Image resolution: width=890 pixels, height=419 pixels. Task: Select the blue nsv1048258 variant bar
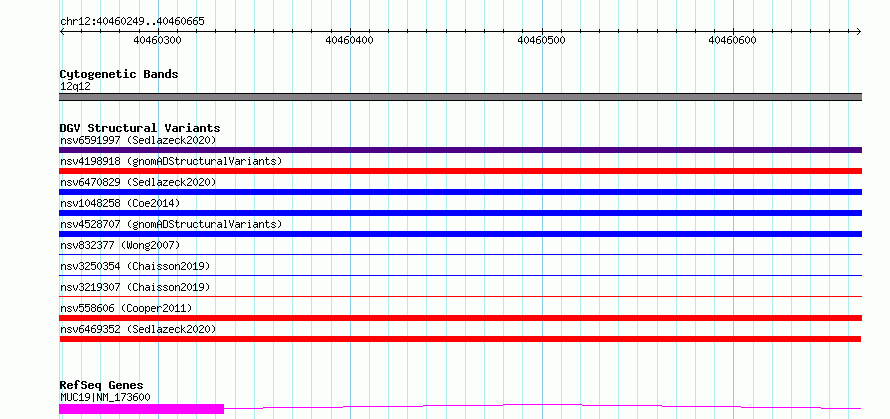(x=460, y=213)
